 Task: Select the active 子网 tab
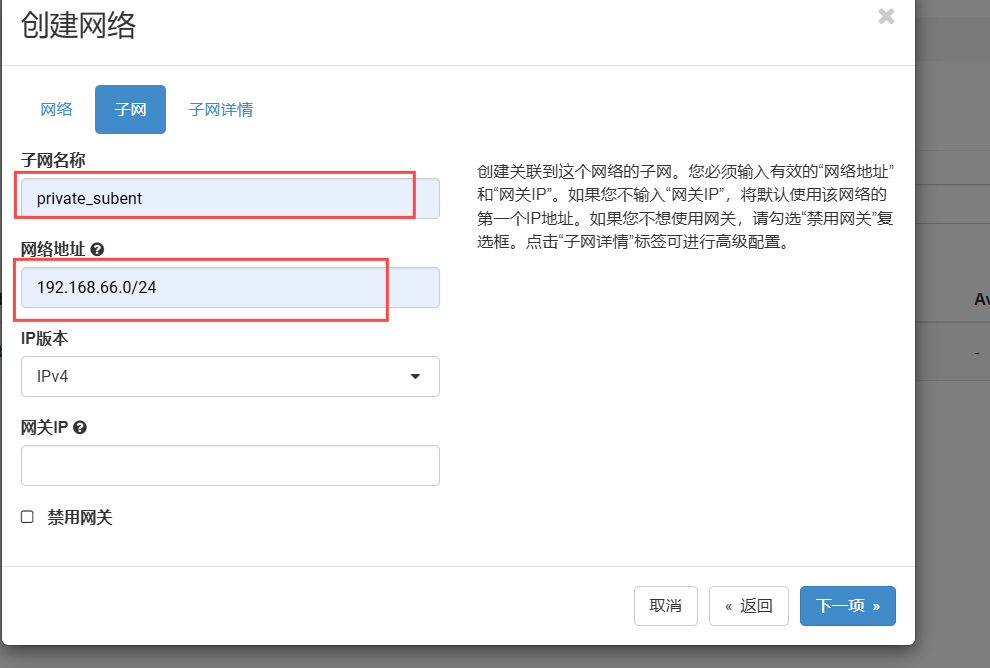(x=130, y=110)
